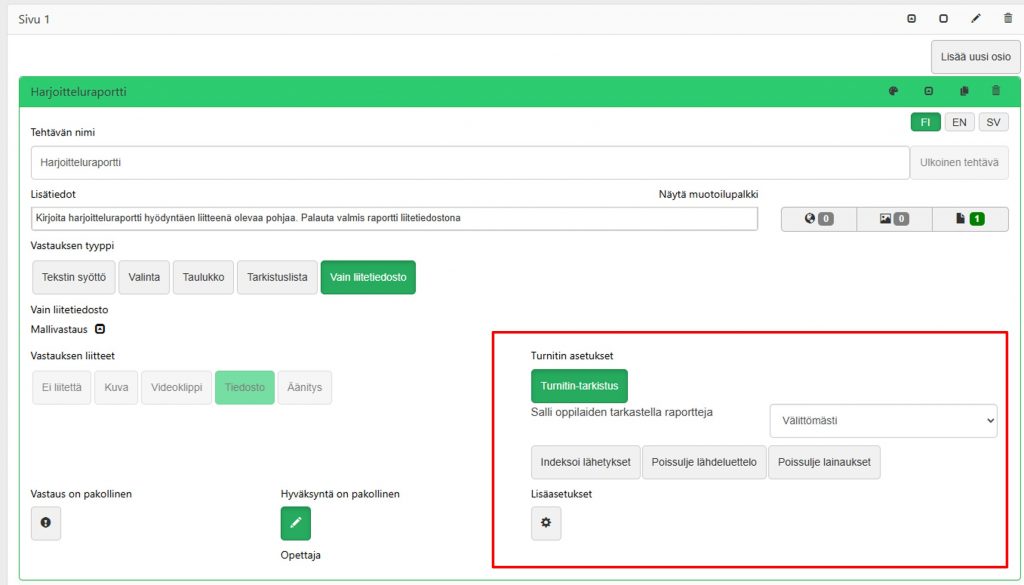
Task: Duplicate the Harjoitteluraportti section with the copy icon
Action: pyautogui.click(x=964, y=92)
